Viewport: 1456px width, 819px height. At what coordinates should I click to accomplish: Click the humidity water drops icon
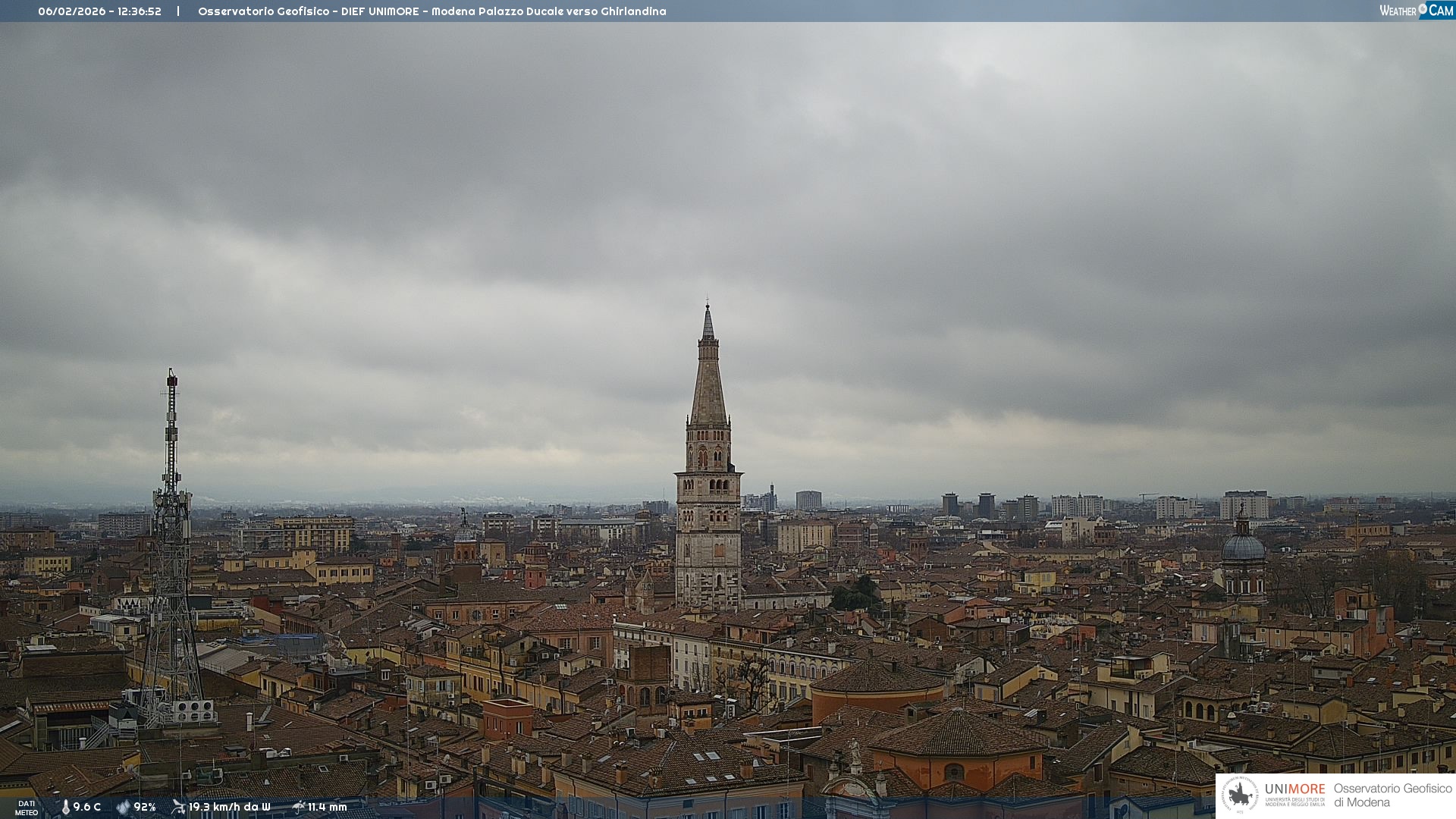(x=123, y=807)
